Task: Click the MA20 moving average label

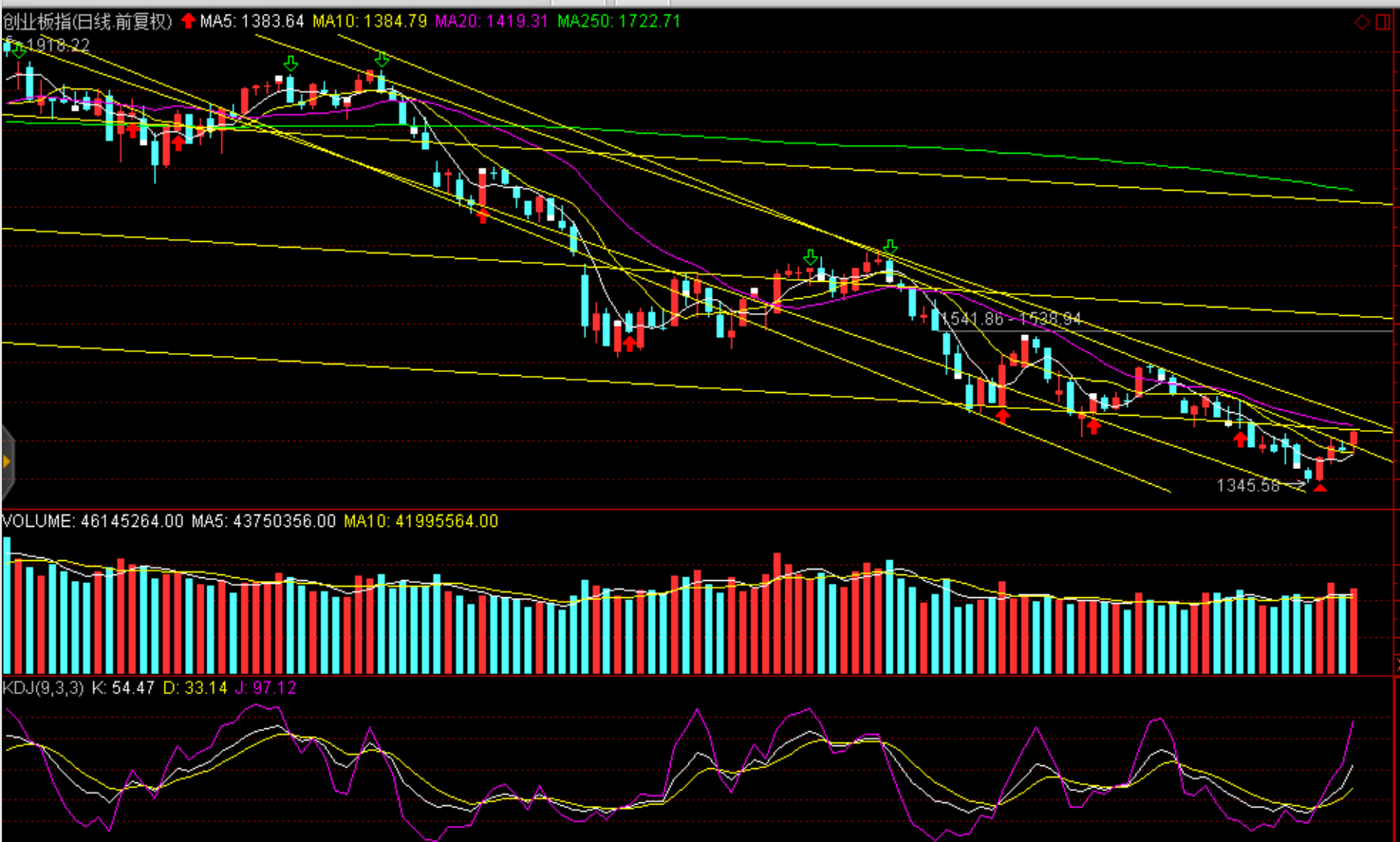Action: pos(492,21)
